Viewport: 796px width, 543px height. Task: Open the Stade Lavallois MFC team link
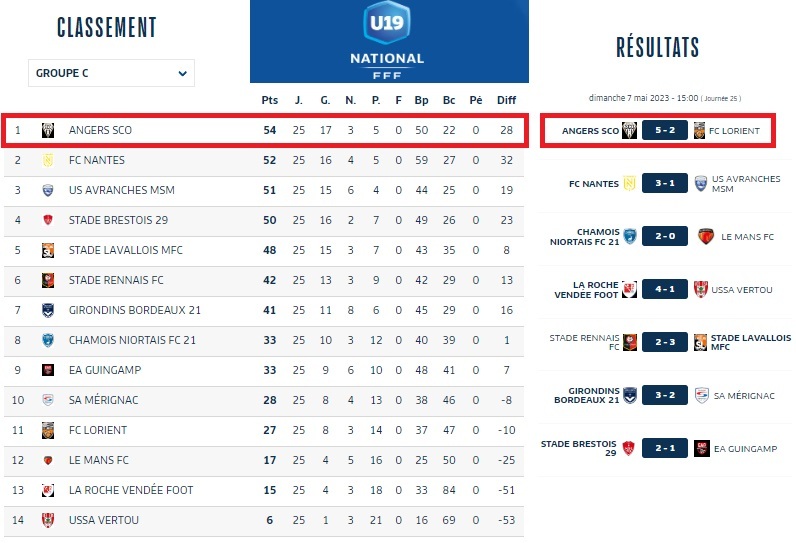(125, 250)
